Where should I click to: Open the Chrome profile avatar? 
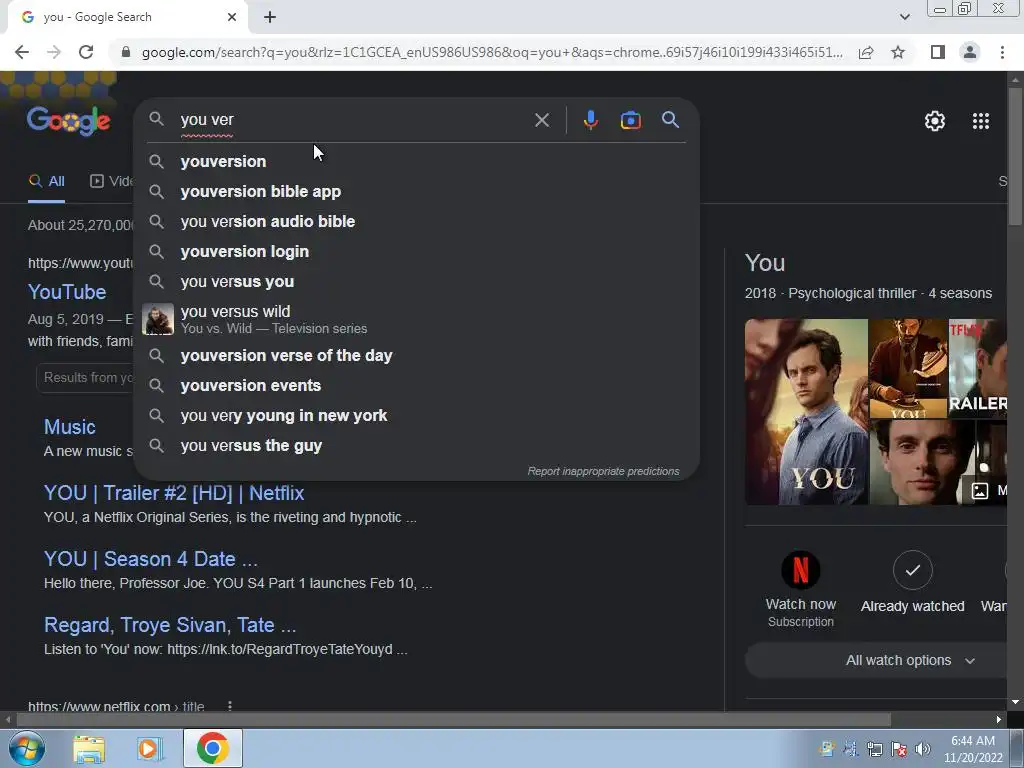coord(970,52)
